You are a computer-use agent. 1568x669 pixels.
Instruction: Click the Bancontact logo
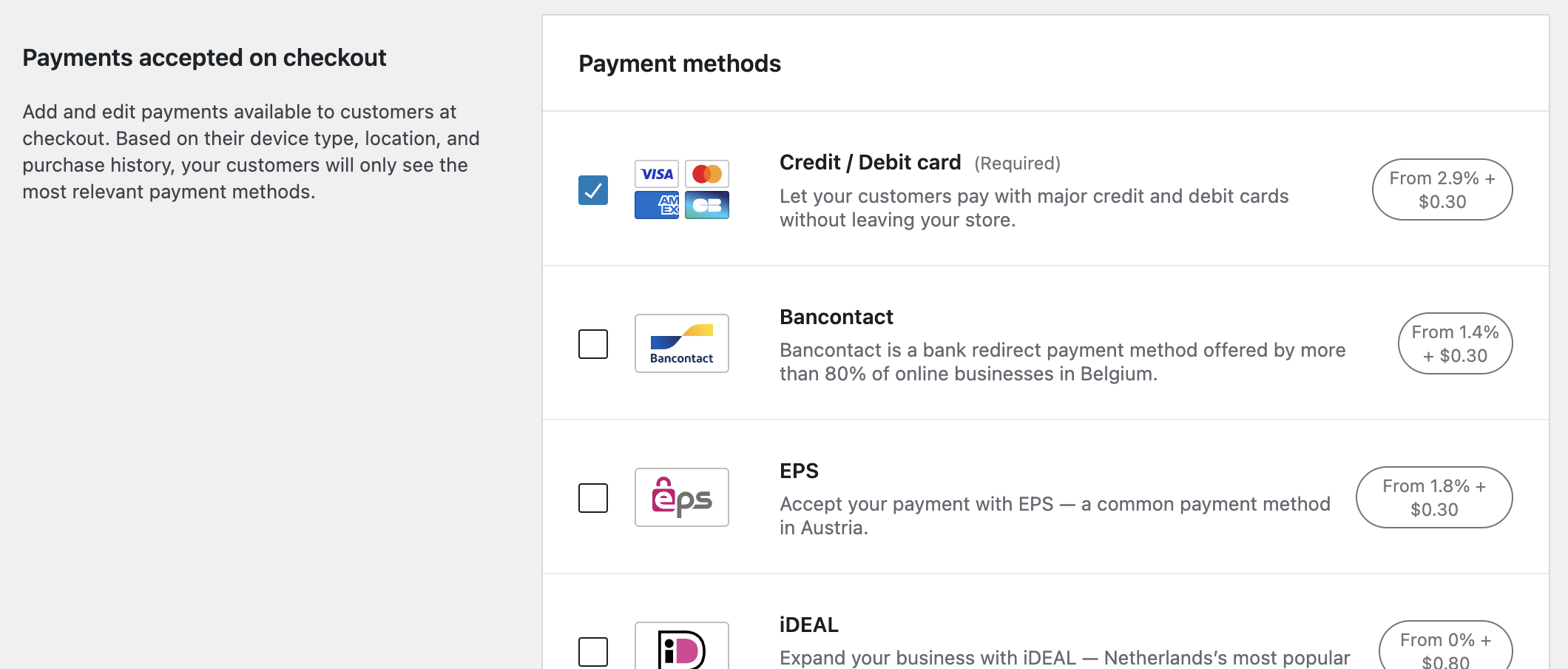680,343
